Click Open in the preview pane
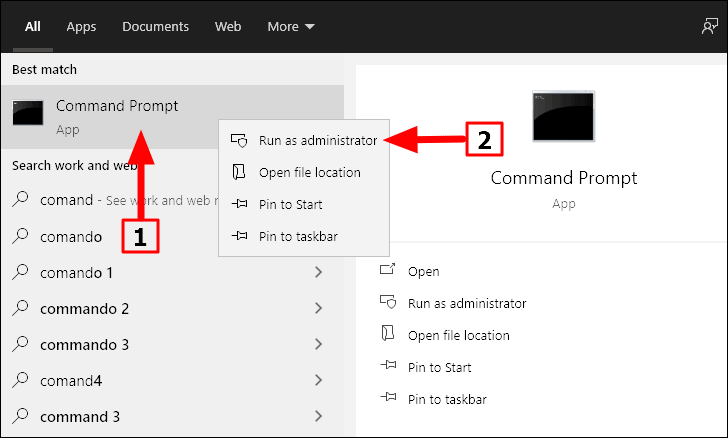728x438 pixels. [x=423, y=271]
